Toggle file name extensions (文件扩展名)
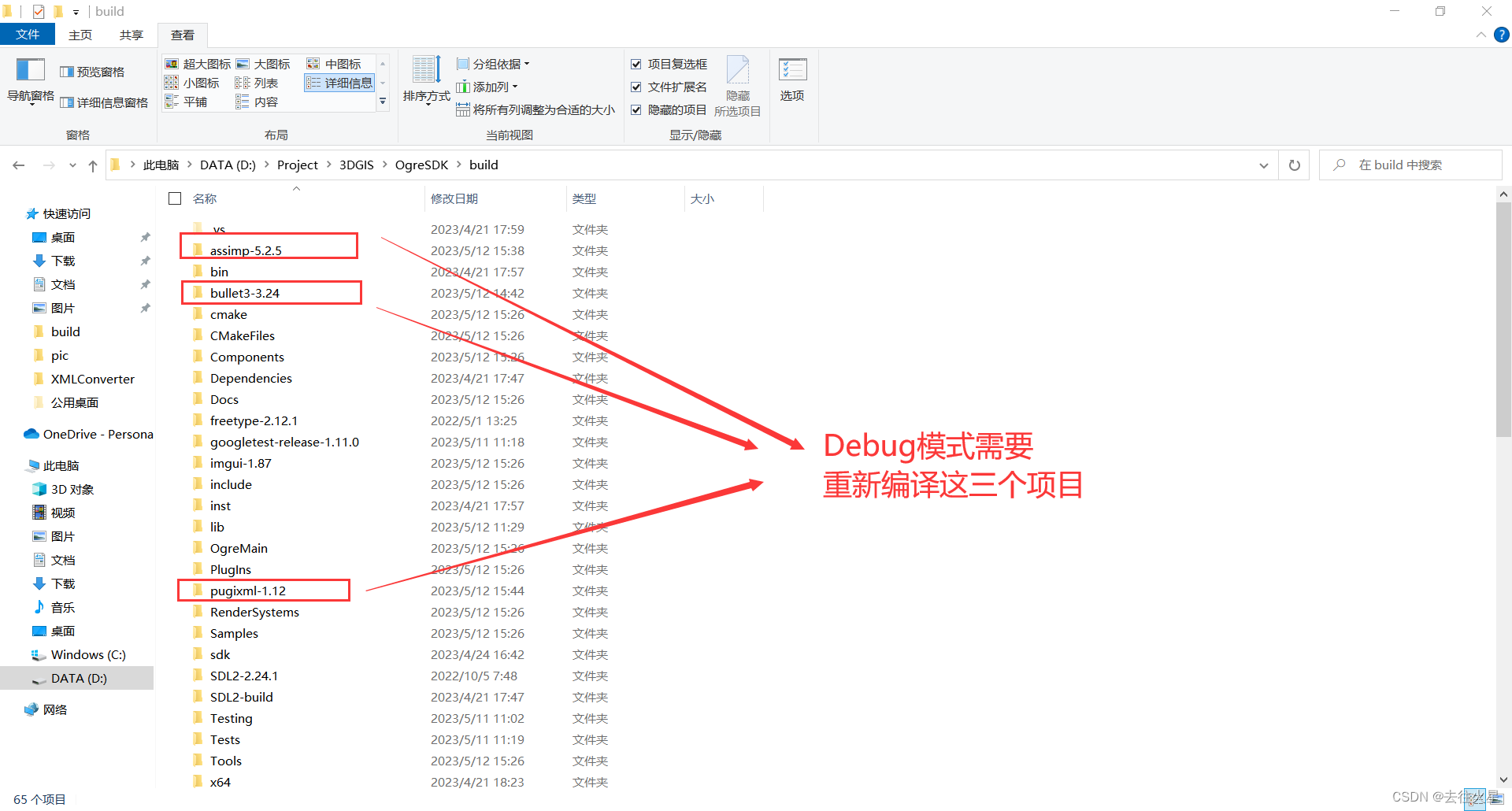Screen dimensions: 1512x811 [669, 87]
